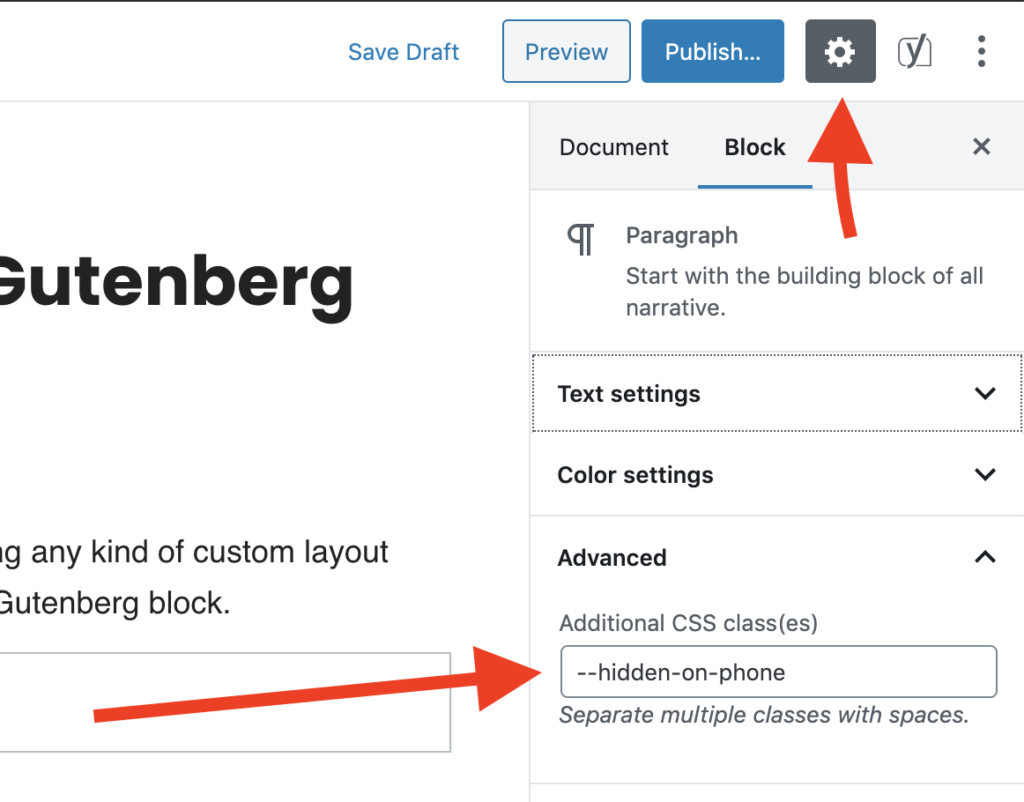Focus the Additional CSS class(es) input field
The height and width of the screenshot is (802, 1024).
[778, 672]
